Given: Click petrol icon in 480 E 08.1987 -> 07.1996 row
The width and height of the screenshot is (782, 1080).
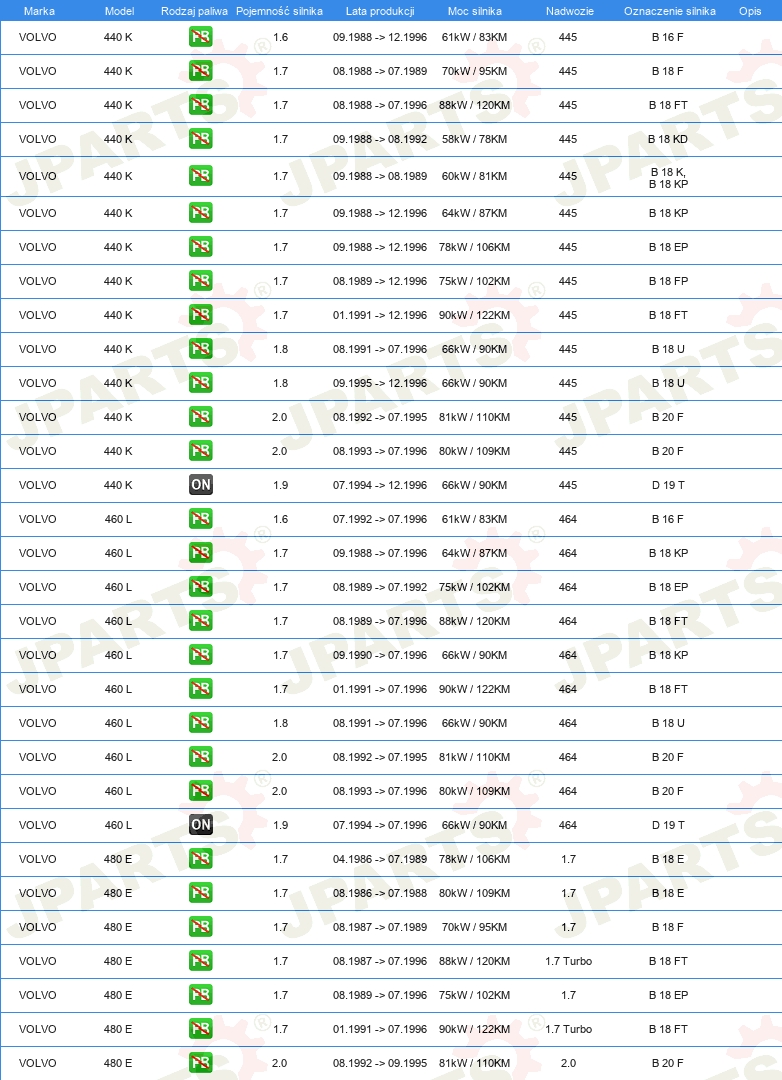Looking at the screenshot, I should point(200,961).
